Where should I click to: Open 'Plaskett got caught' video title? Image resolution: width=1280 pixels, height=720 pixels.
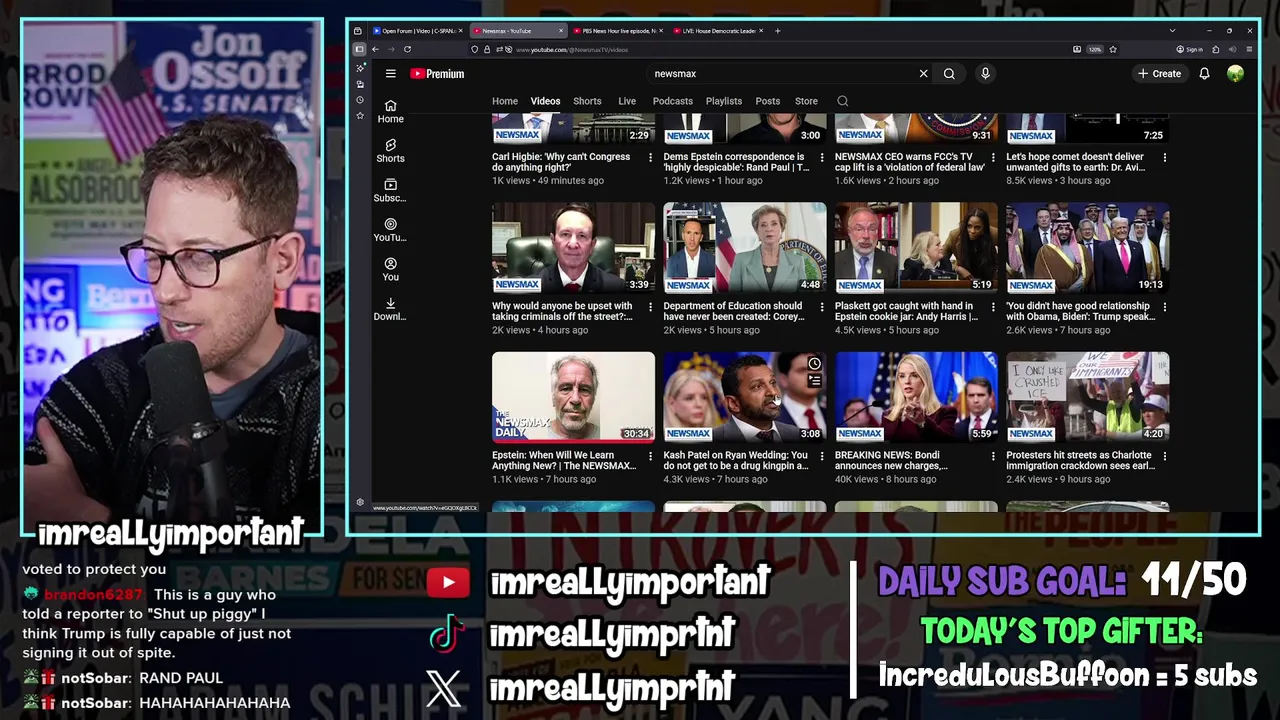[x=906, y=311]
